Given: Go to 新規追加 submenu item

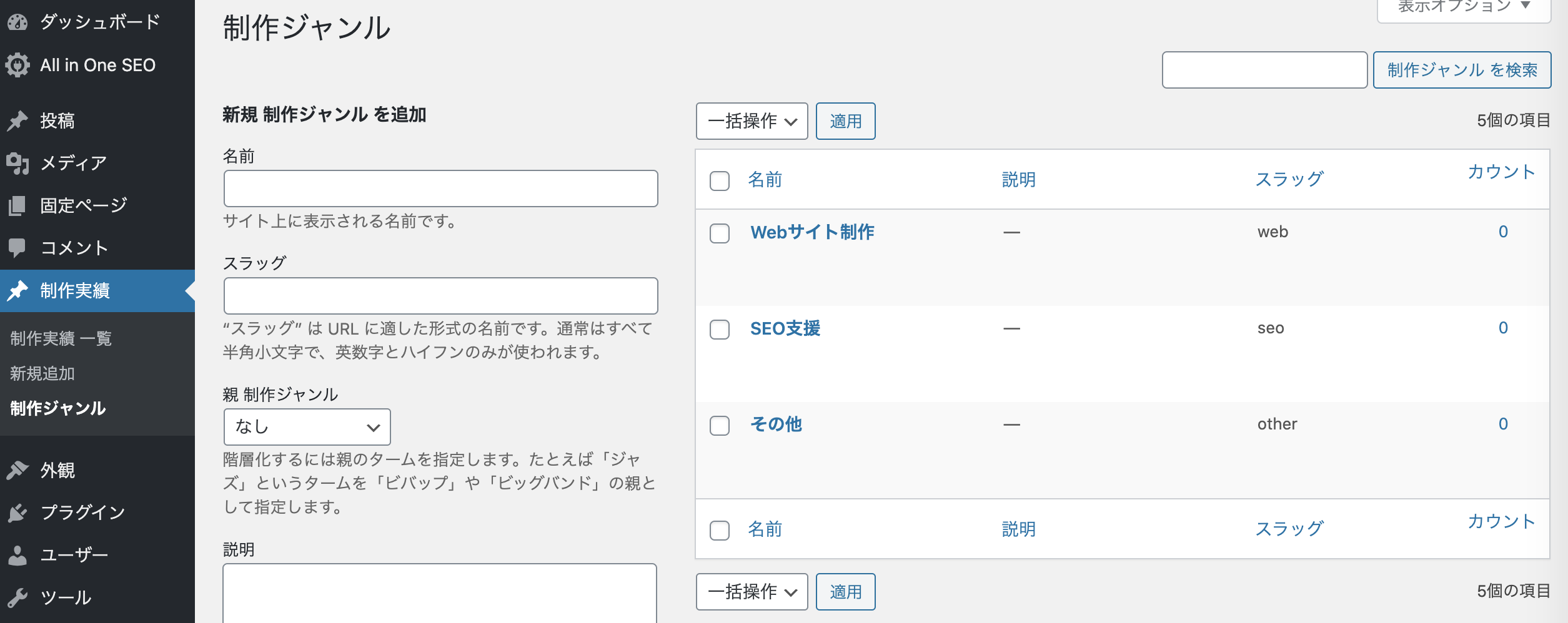Looking at the screenshot, I should pyautogui.click(x=42, y=373).
